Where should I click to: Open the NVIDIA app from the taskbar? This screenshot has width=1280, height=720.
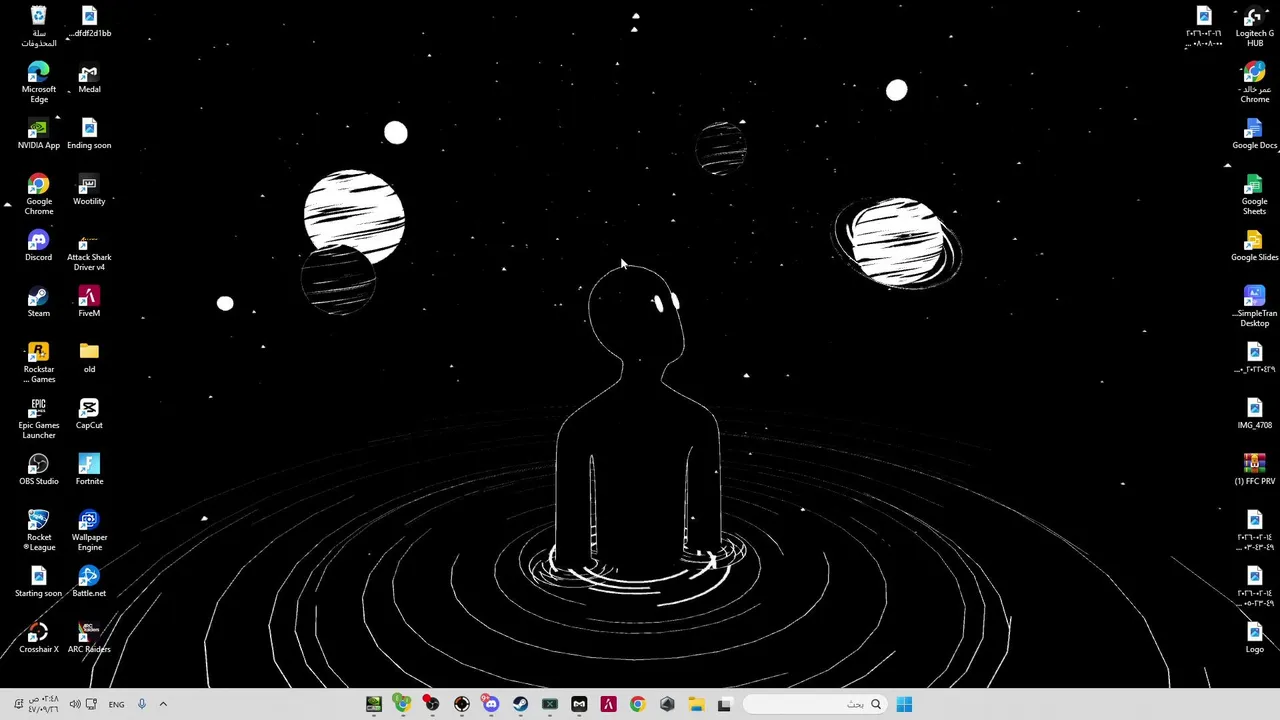[373, 704]
